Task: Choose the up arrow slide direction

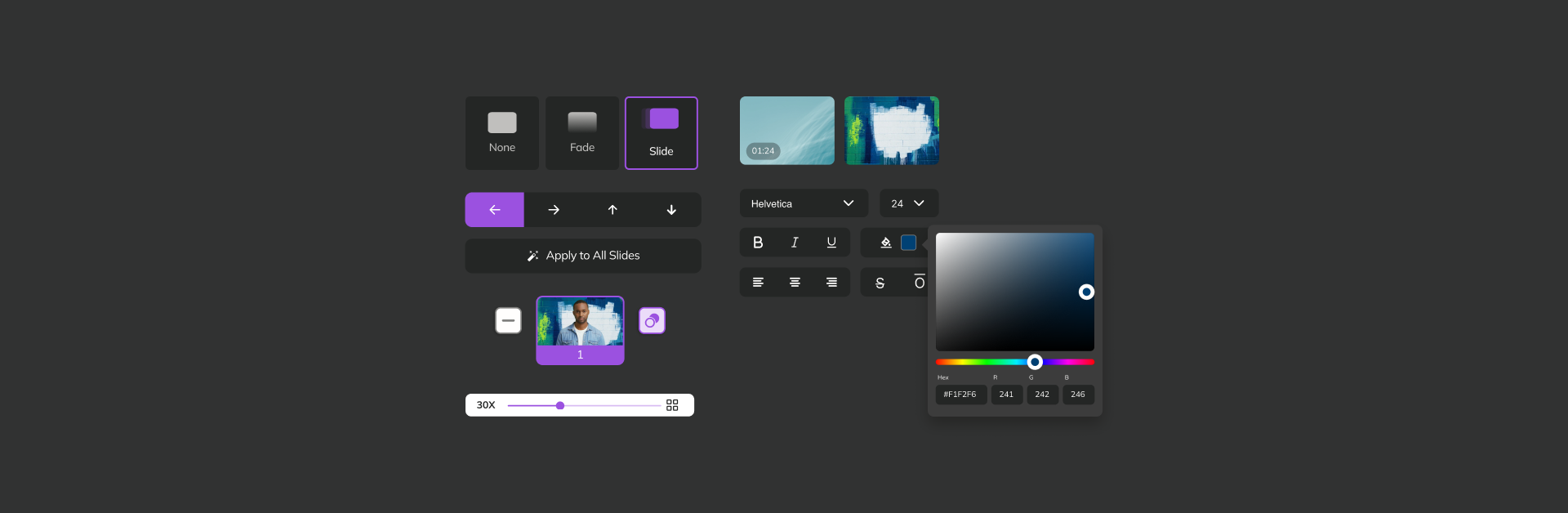Action: [x=612, y=210]
